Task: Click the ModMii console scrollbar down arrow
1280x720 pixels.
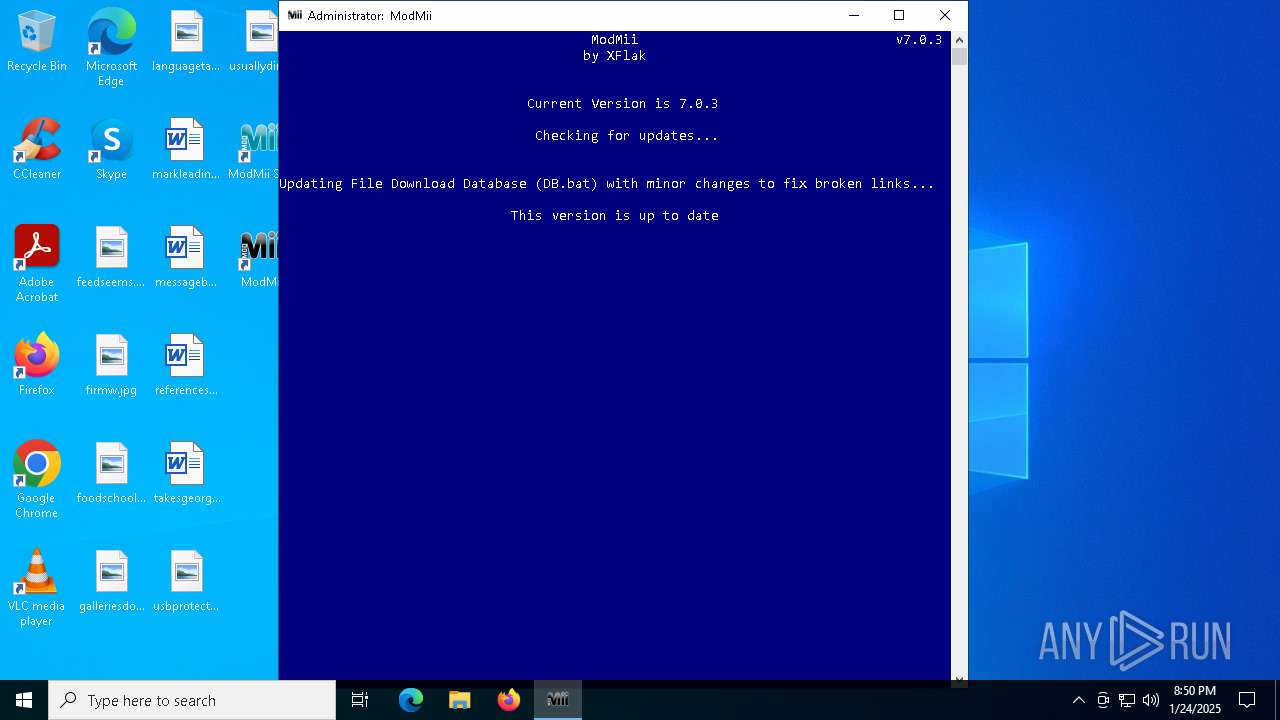Action: pyautogui.click(x=959, y=679)
